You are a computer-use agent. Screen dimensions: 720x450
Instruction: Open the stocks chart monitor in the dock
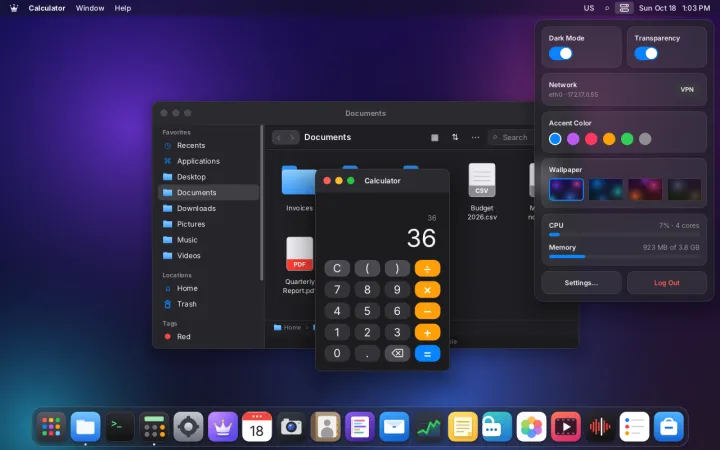[428, 427]
